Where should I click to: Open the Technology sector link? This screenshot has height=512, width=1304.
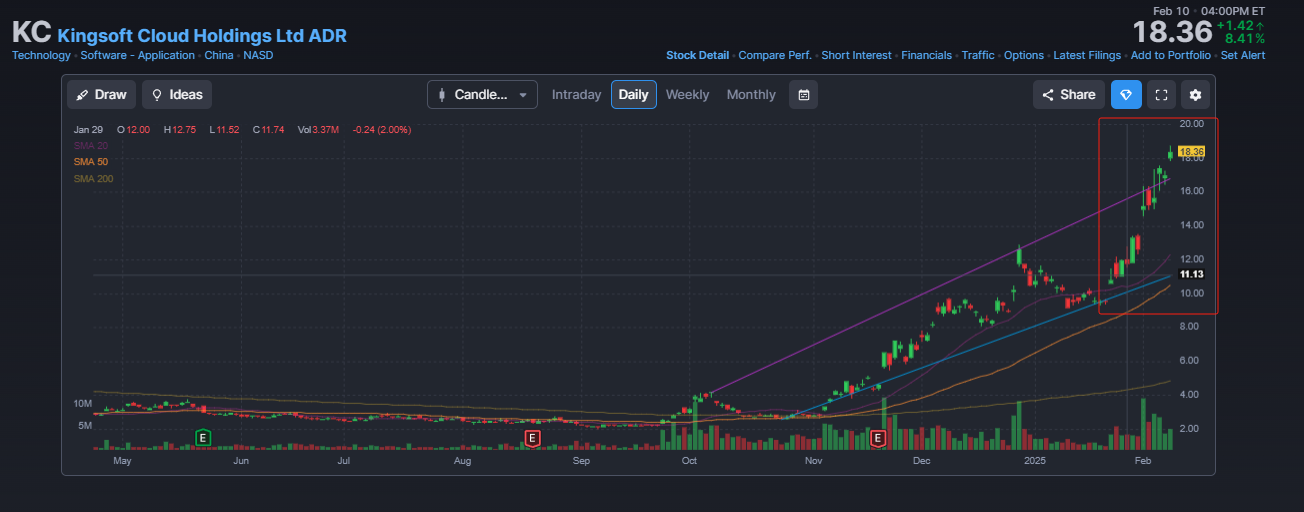coord(41,56)
